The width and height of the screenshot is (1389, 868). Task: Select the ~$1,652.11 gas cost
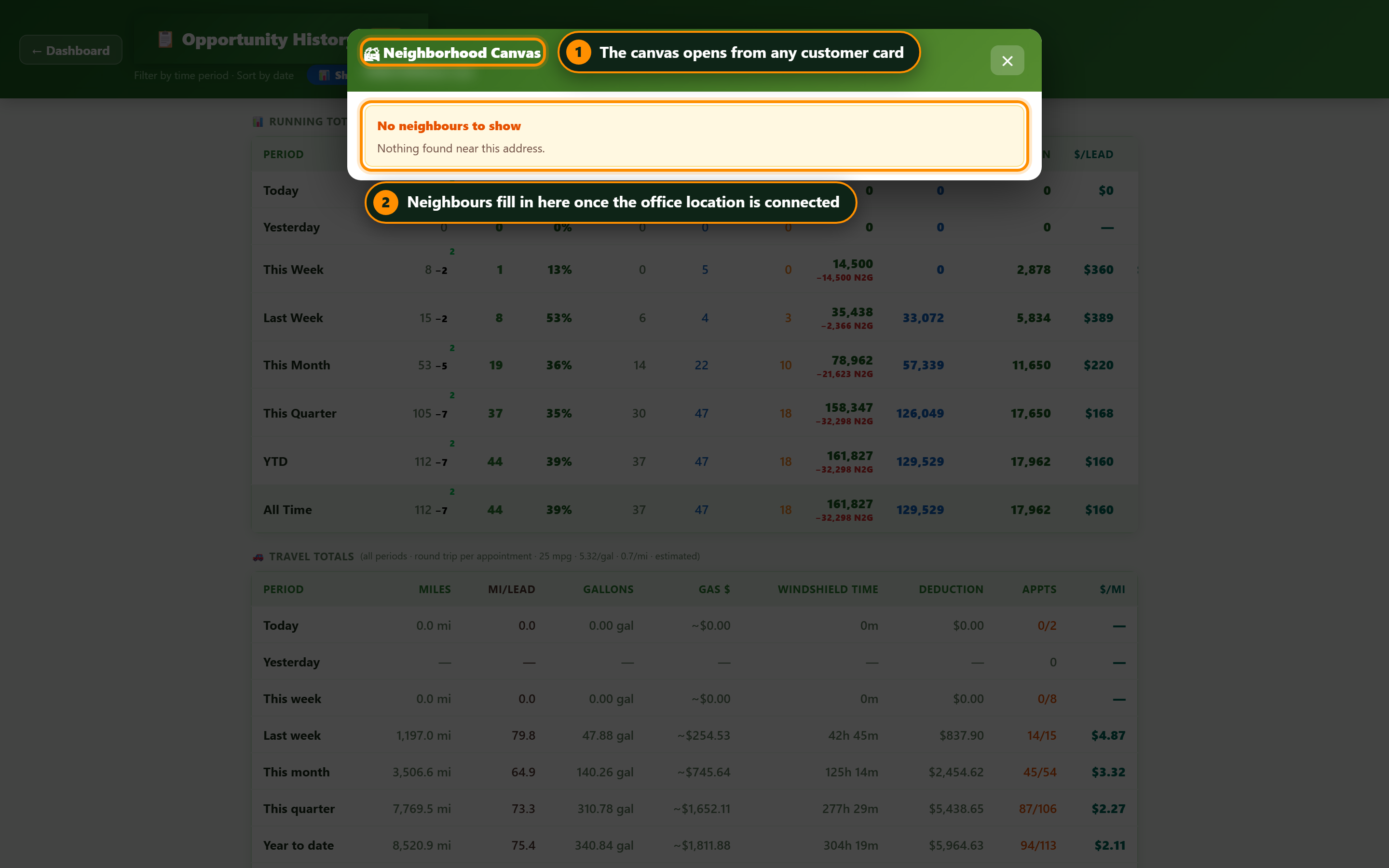pos(701,808)
